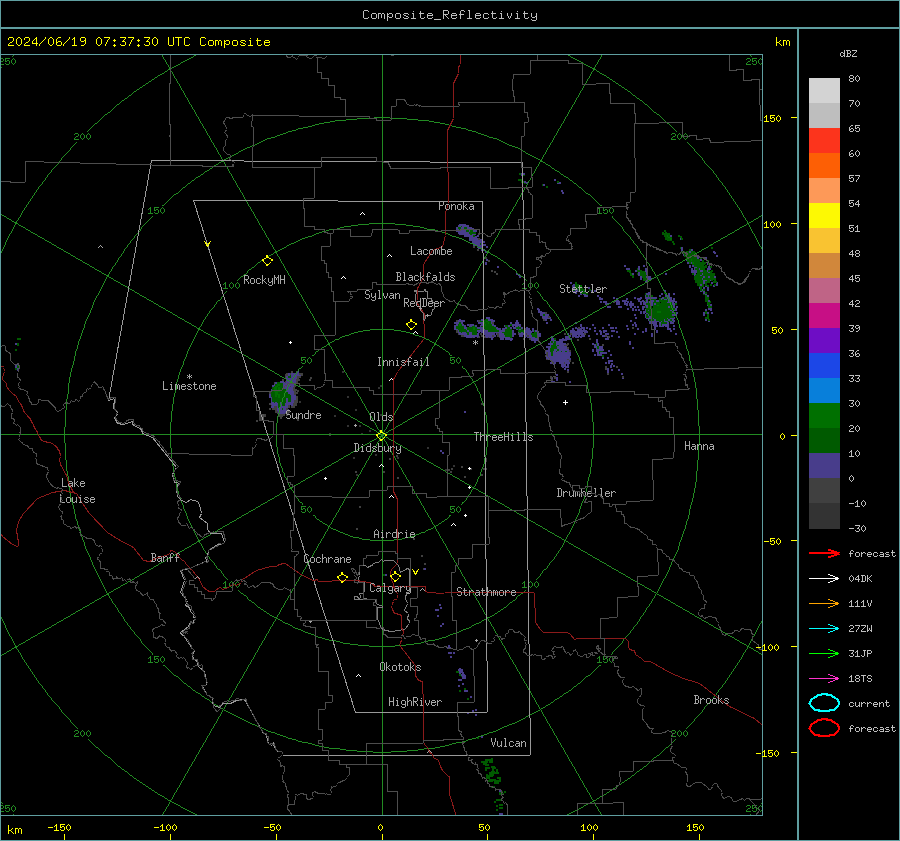
Task: Click the Stettler label
Action: [583, 289]
